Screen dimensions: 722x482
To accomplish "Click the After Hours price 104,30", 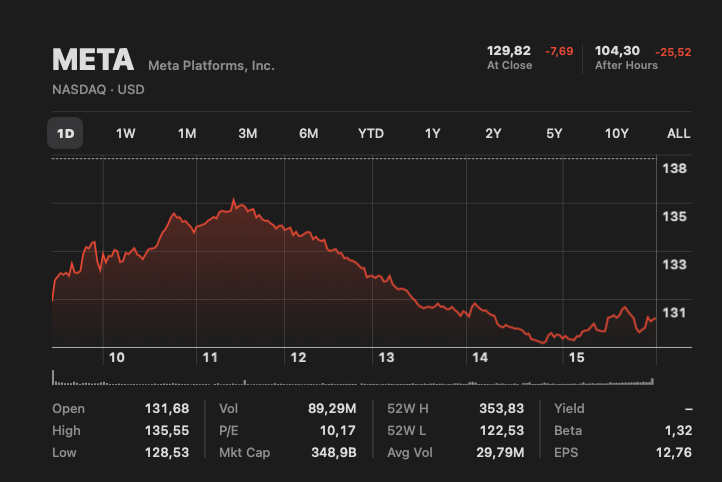I will pos(617,50).
